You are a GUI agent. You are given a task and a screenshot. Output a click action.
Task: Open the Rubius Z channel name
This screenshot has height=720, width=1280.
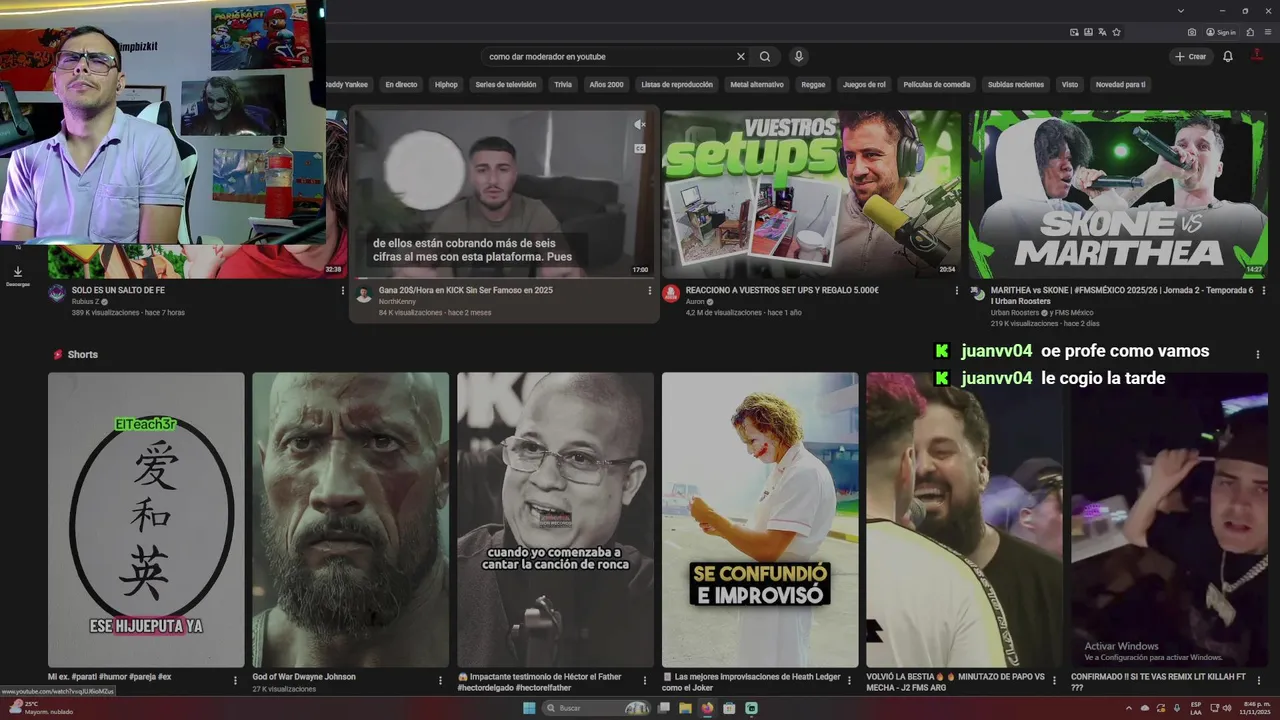coord(86,301)
